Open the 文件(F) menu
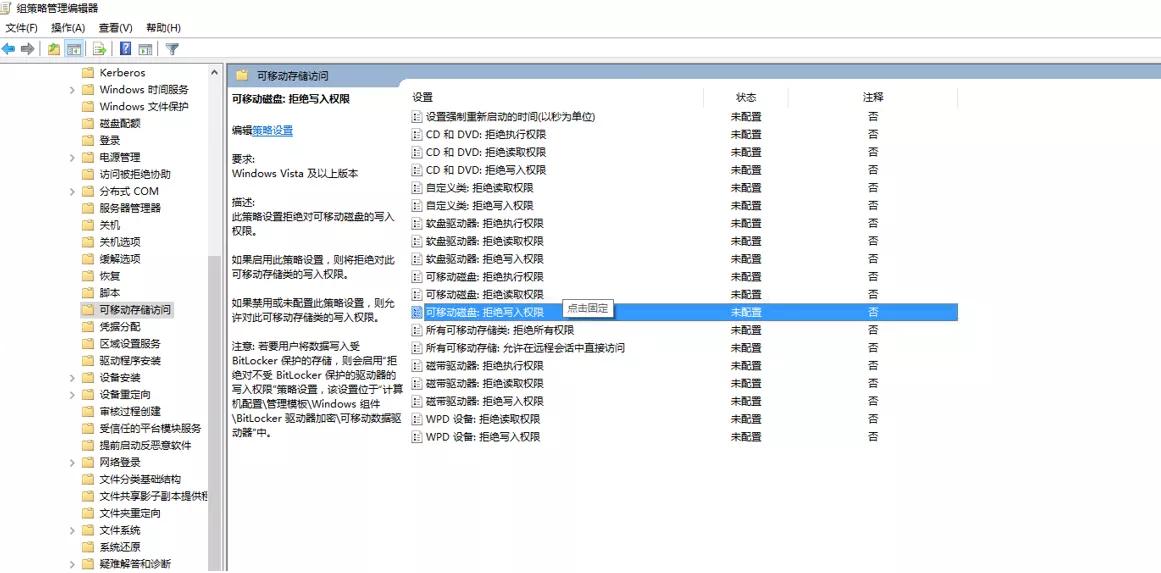The height and width of the screenshot is (573, 1161). 21,28
